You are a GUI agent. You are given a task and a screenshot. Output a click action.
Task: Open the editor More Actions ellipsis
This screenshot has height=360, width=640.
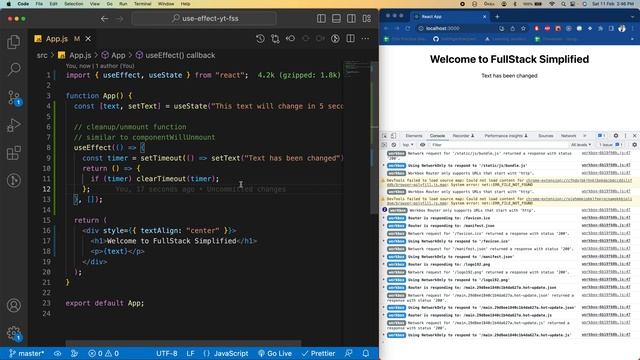pyautogui.click(x=365, y=39)
